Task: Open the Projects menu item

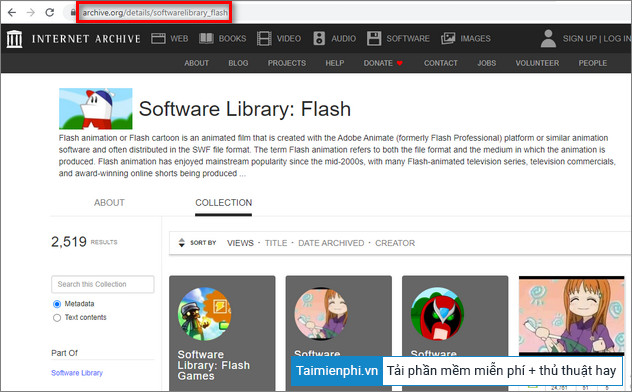Action: pyautogui.click(x=287, y=63)
